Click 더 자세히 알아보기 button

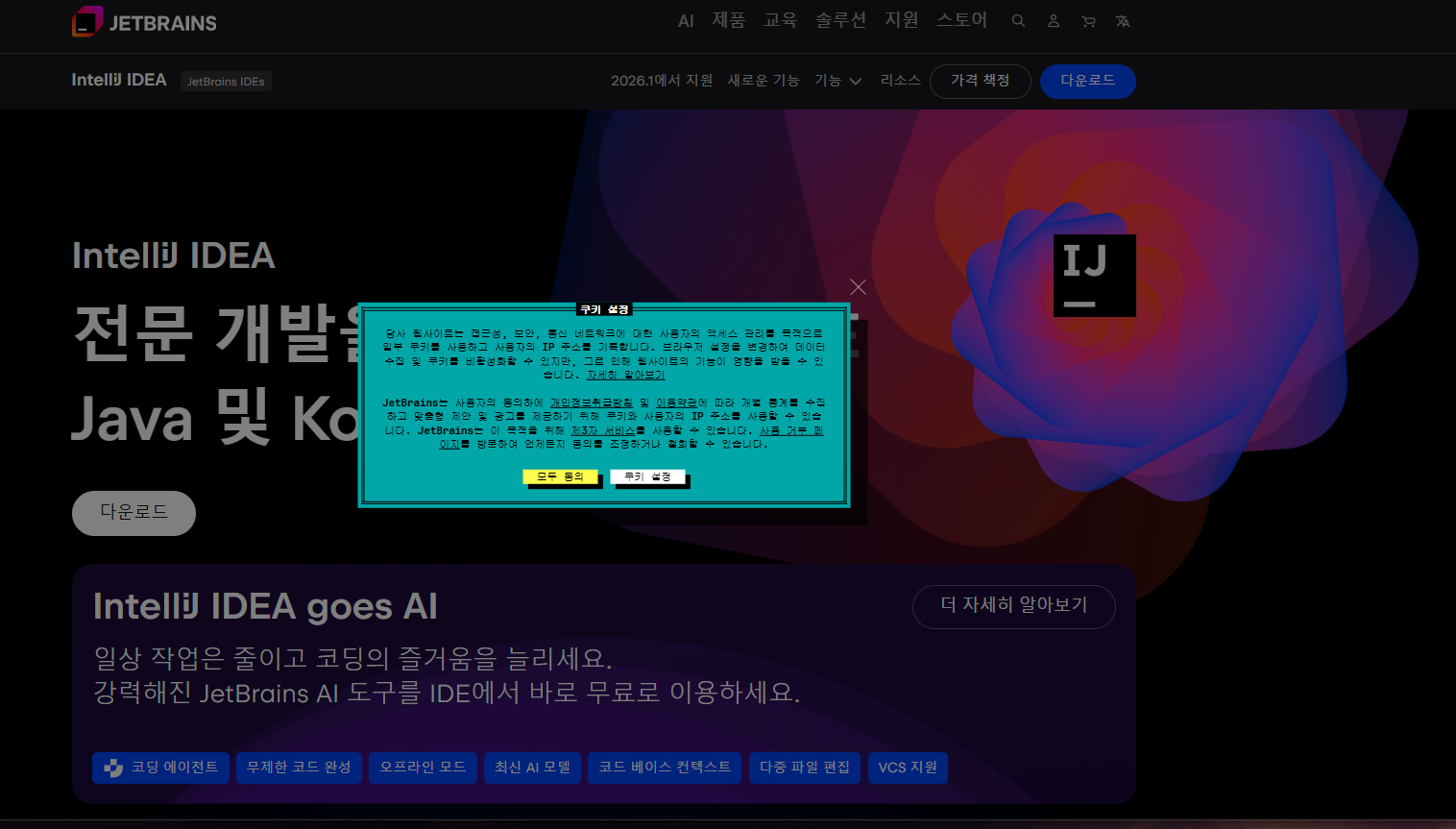pos(1013,606)
